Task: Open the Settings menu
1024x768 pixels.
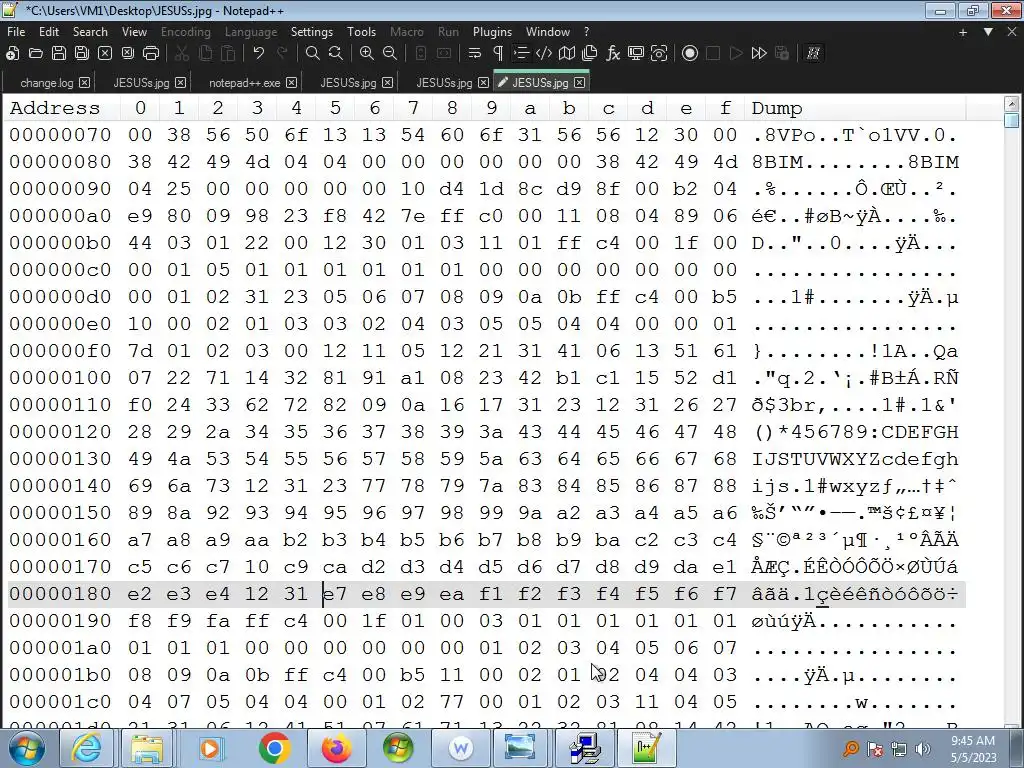Action: [312, 31]
